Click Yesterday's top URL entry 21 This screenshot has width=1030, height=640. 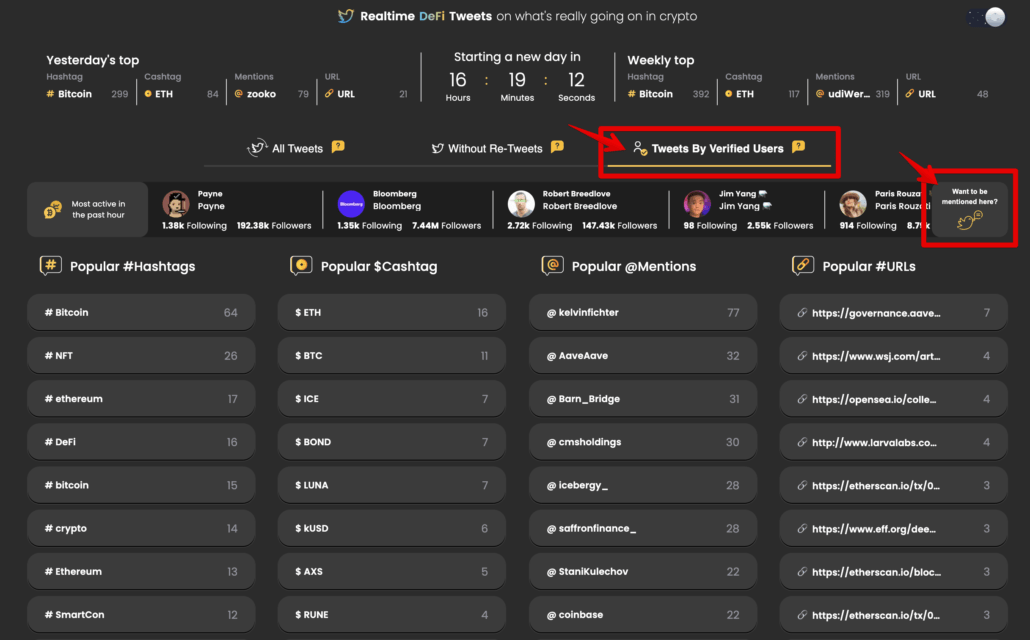click(366, 94)
